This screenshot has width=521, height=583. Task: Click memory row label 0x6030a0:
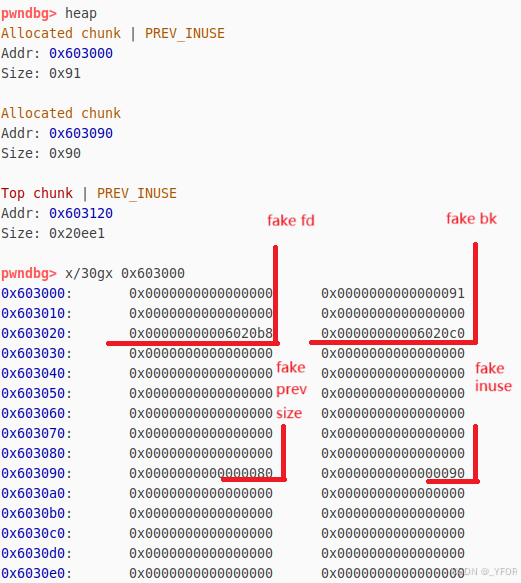pyautogui.click(x=36, y=493)
